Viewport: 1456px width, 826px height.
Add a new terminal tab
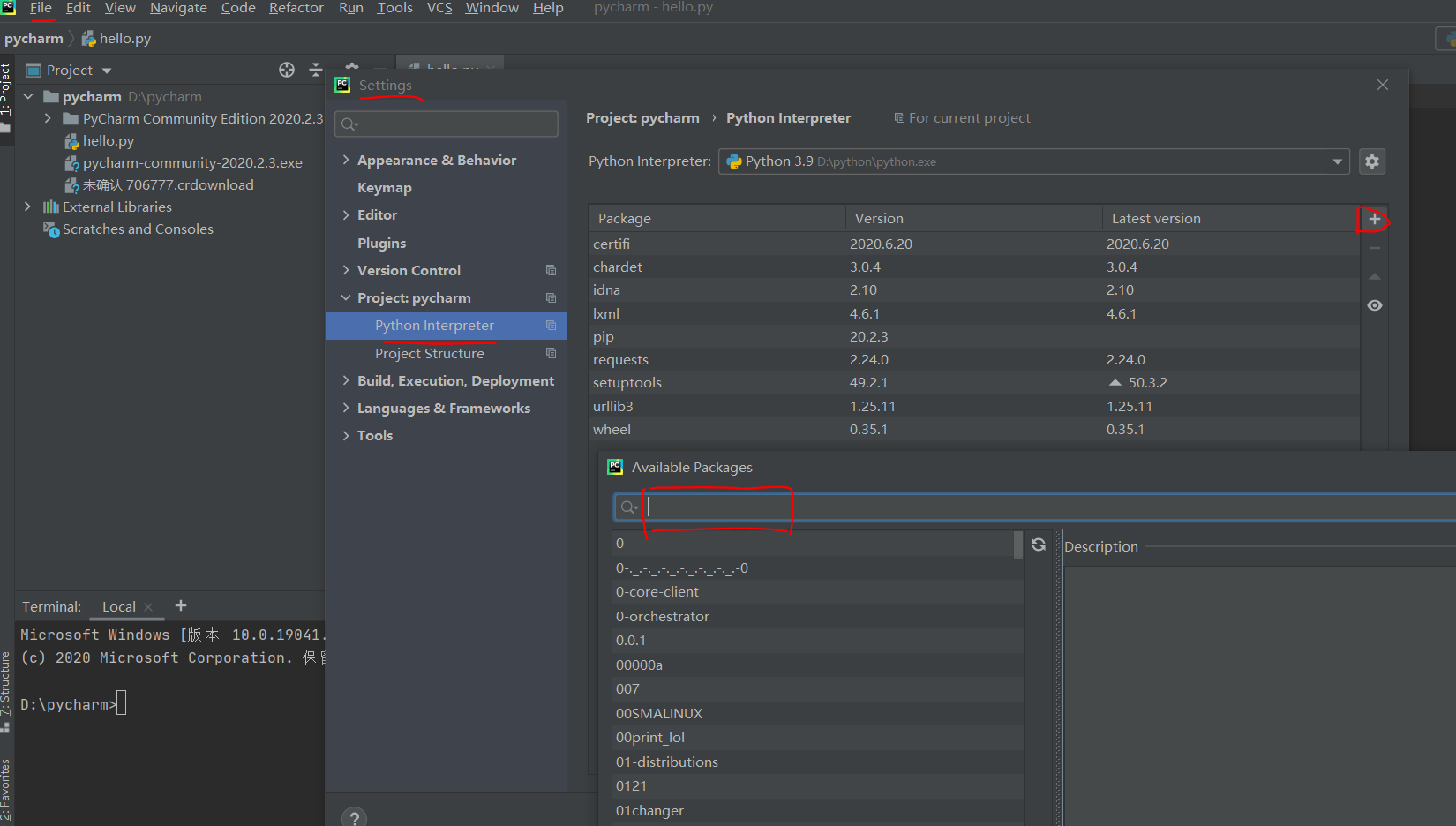(x=181, y=605)
